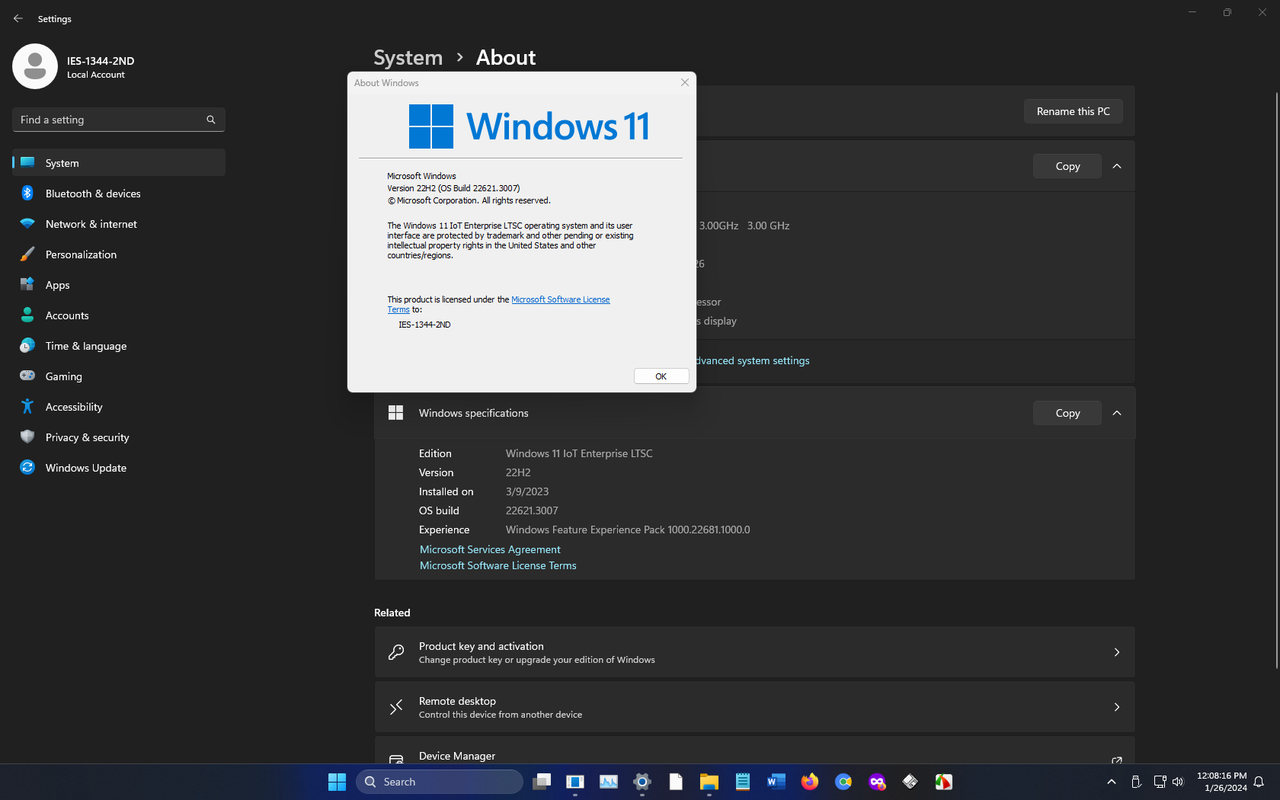The image size is (1280, 800).
Task: Click the Network wifi icon in the sidebar
Action: click(27, 224)
